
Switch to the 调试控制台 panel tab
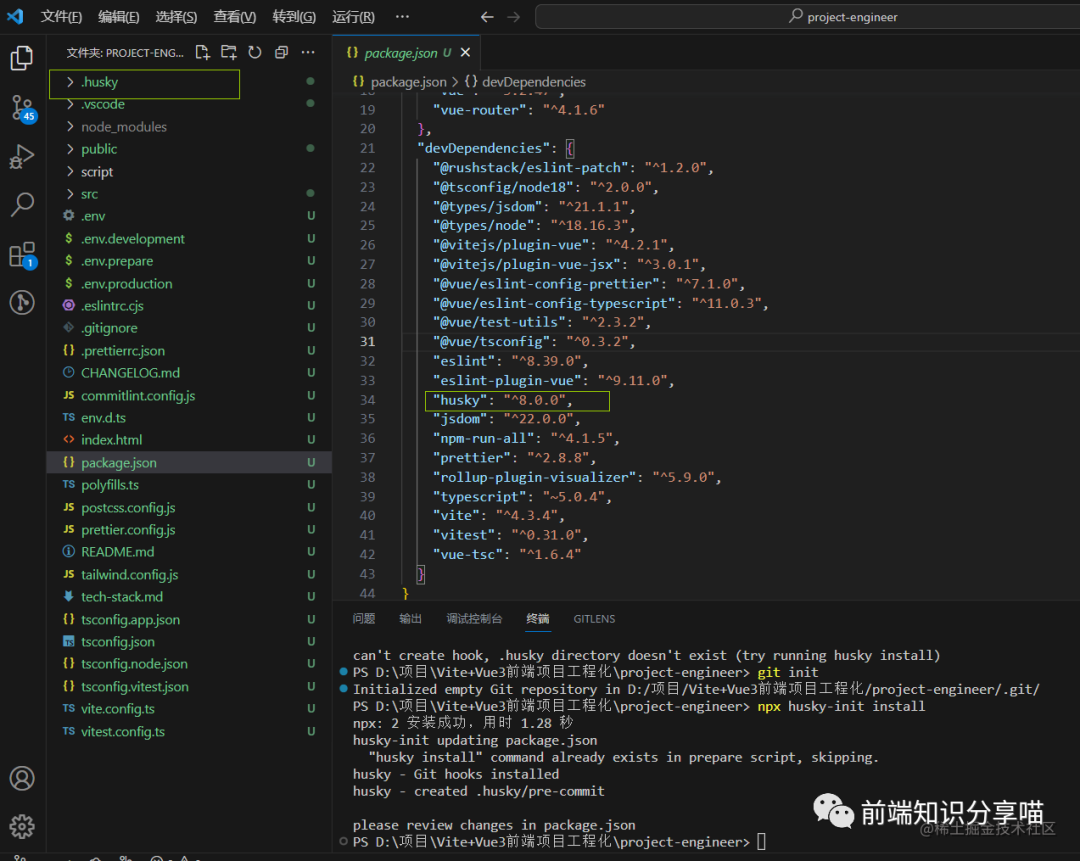(474, 619)
